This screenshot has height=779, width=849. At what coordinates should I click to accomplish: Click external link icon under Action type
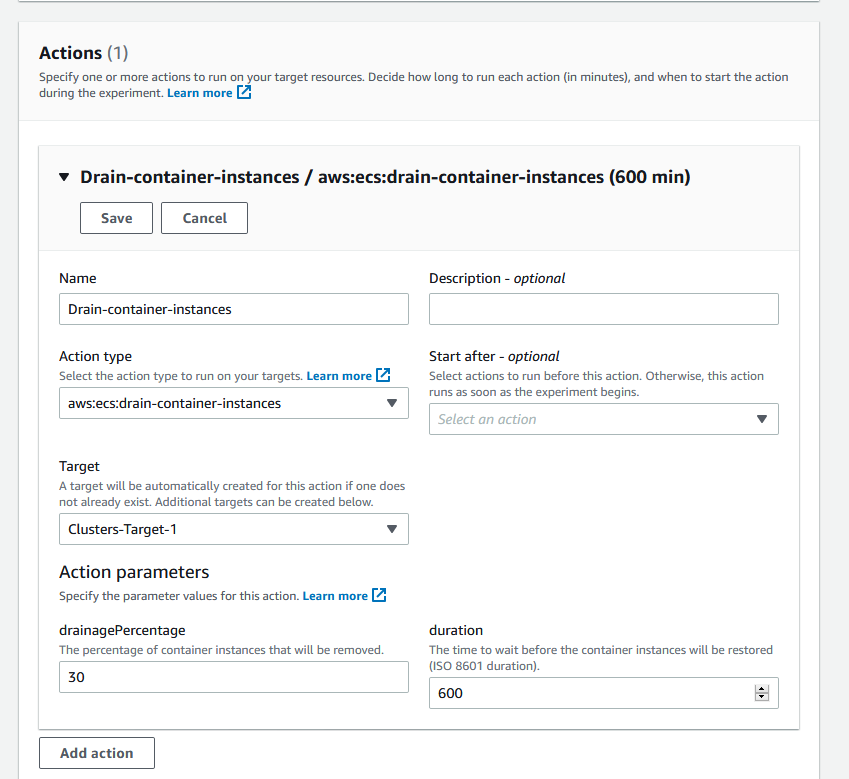383,376
